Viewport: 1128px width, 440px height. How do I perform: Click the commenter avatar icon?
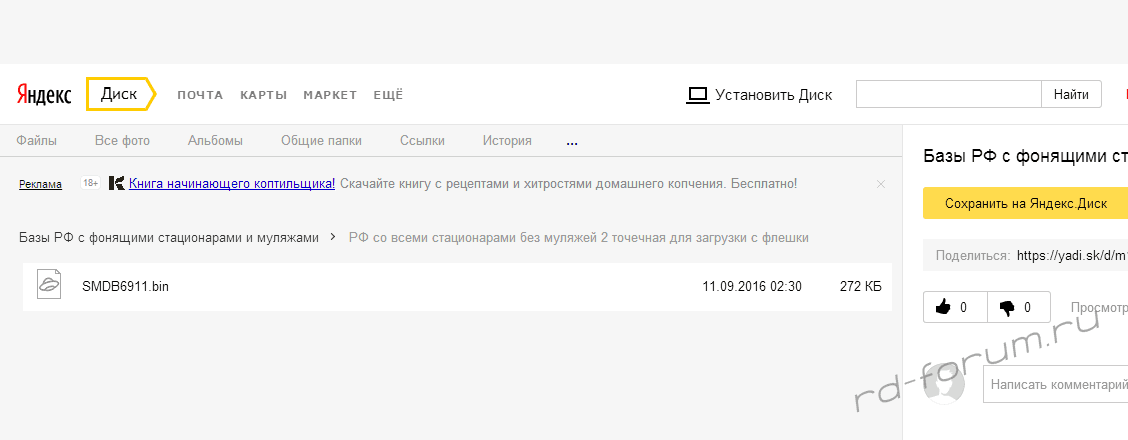tap(944, 382)
